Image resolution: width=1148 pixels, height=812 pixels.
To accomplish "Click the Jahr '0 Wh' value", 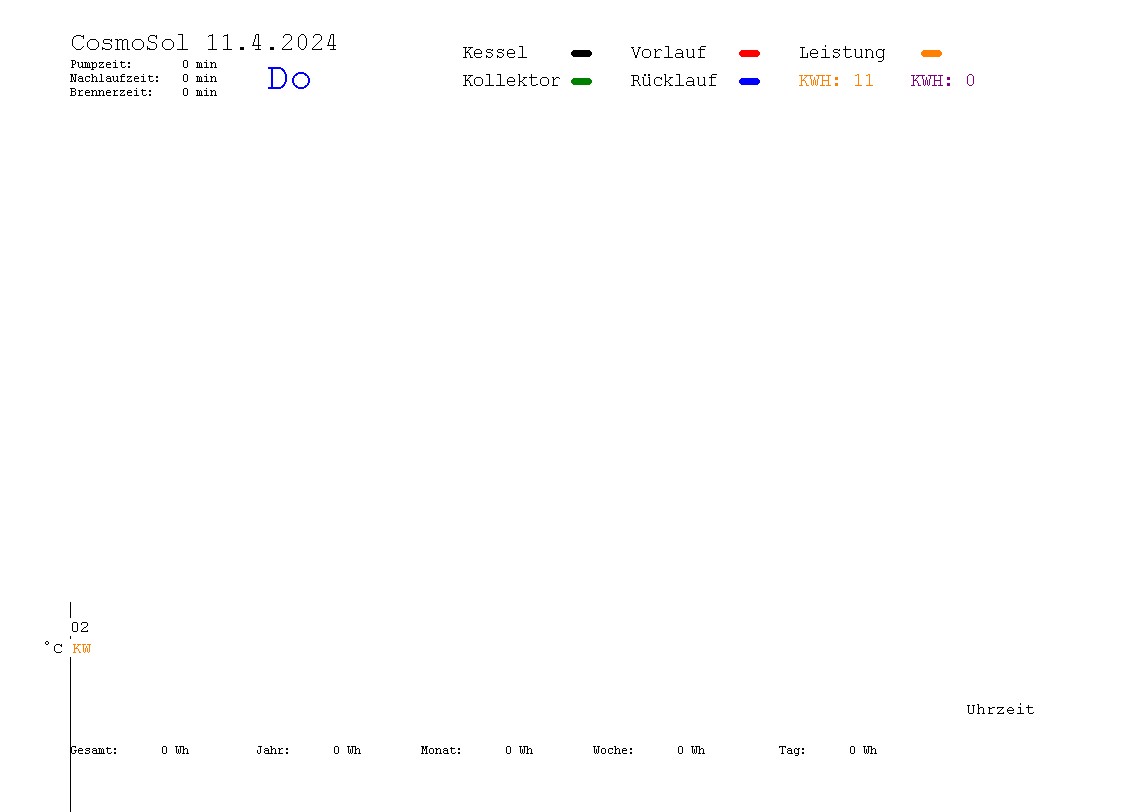I will click(347, 750).
